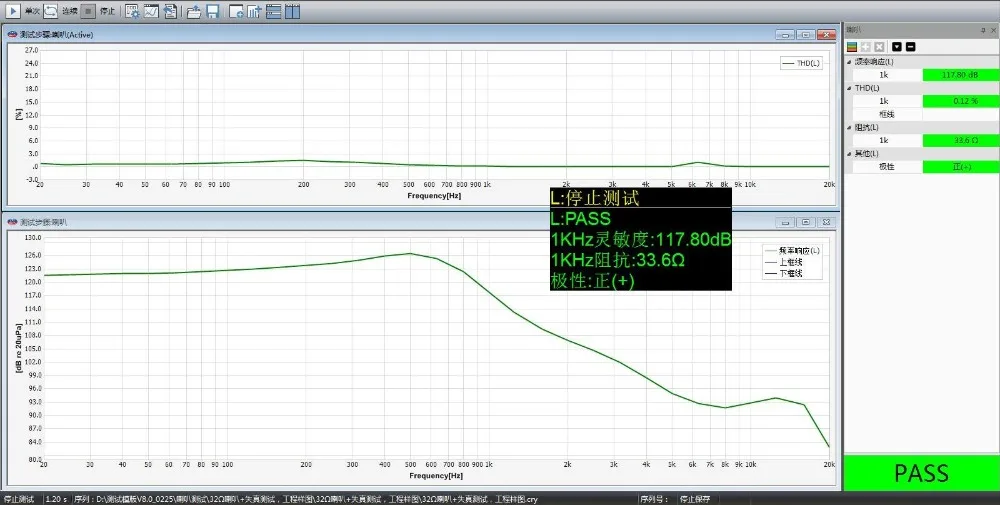Save with the floppy disk icon
This screenshot has width=1000, height=505.
pyautogui.click(x=212, y=11)
